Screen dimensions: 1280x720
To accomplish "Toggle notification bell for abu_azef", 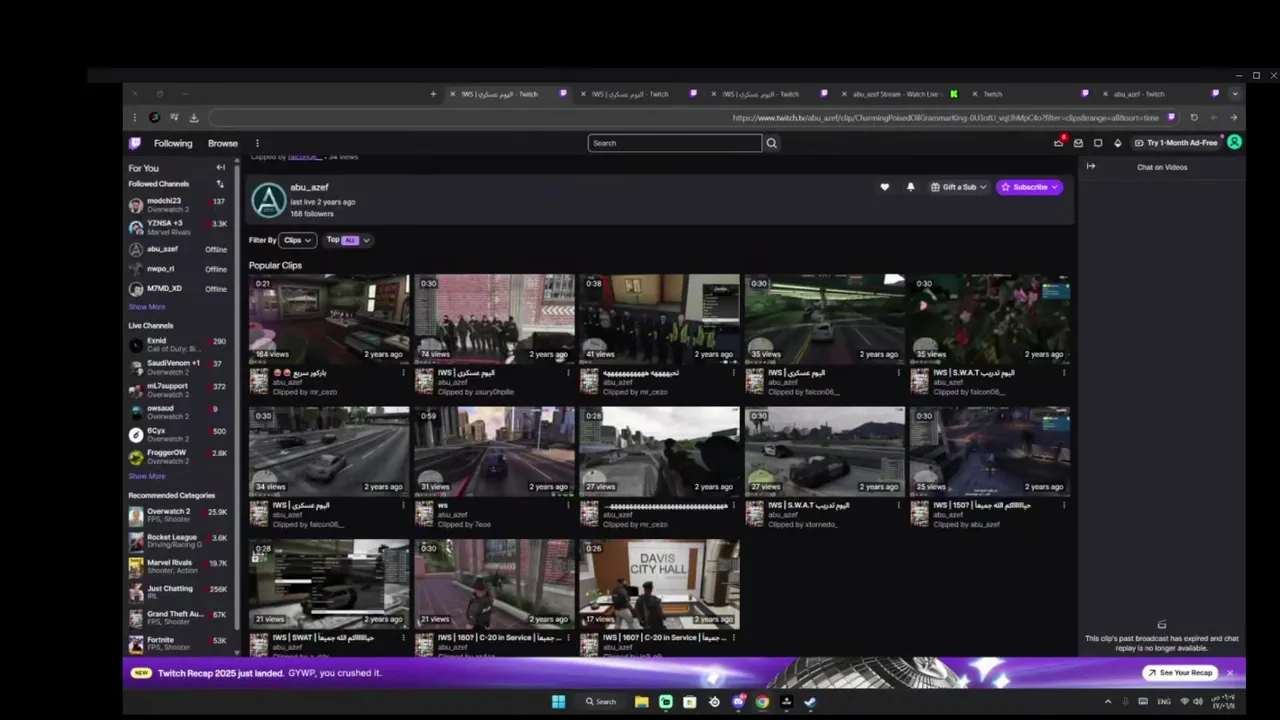I will [910, 187].
